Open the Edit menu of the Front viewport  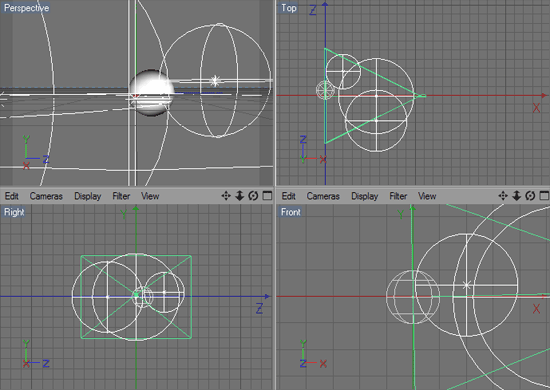(x=289, y=196)
